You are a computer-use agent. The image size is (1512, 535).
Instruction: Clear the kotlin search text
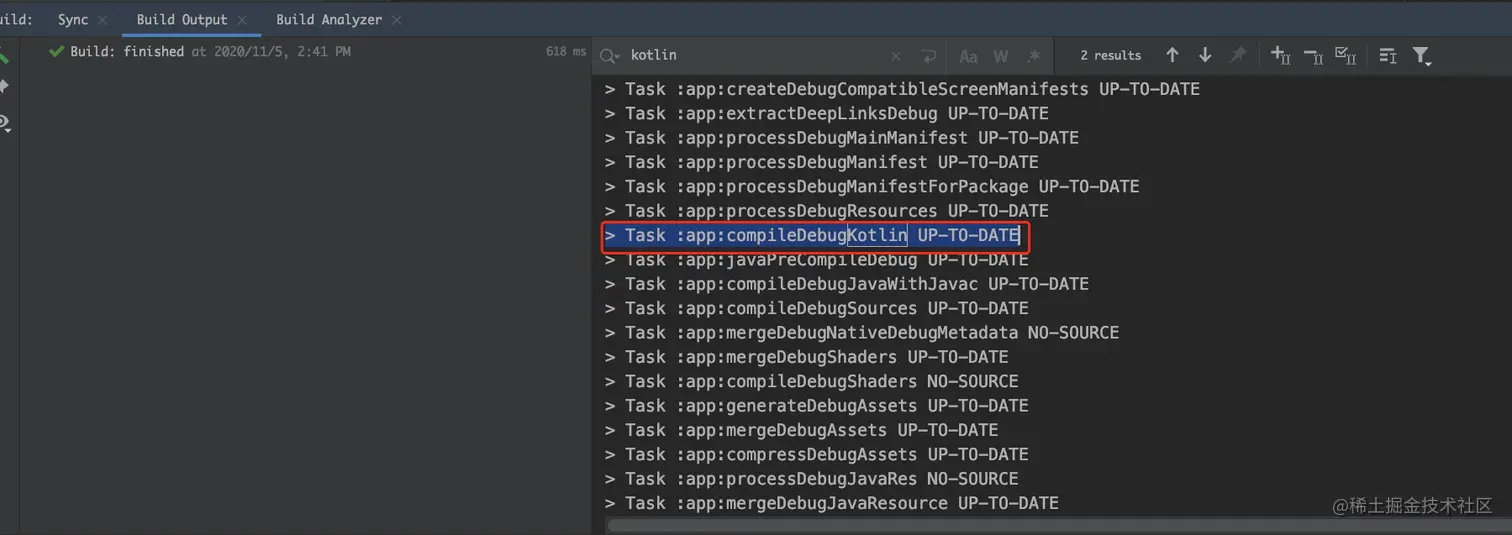(896, 56)
